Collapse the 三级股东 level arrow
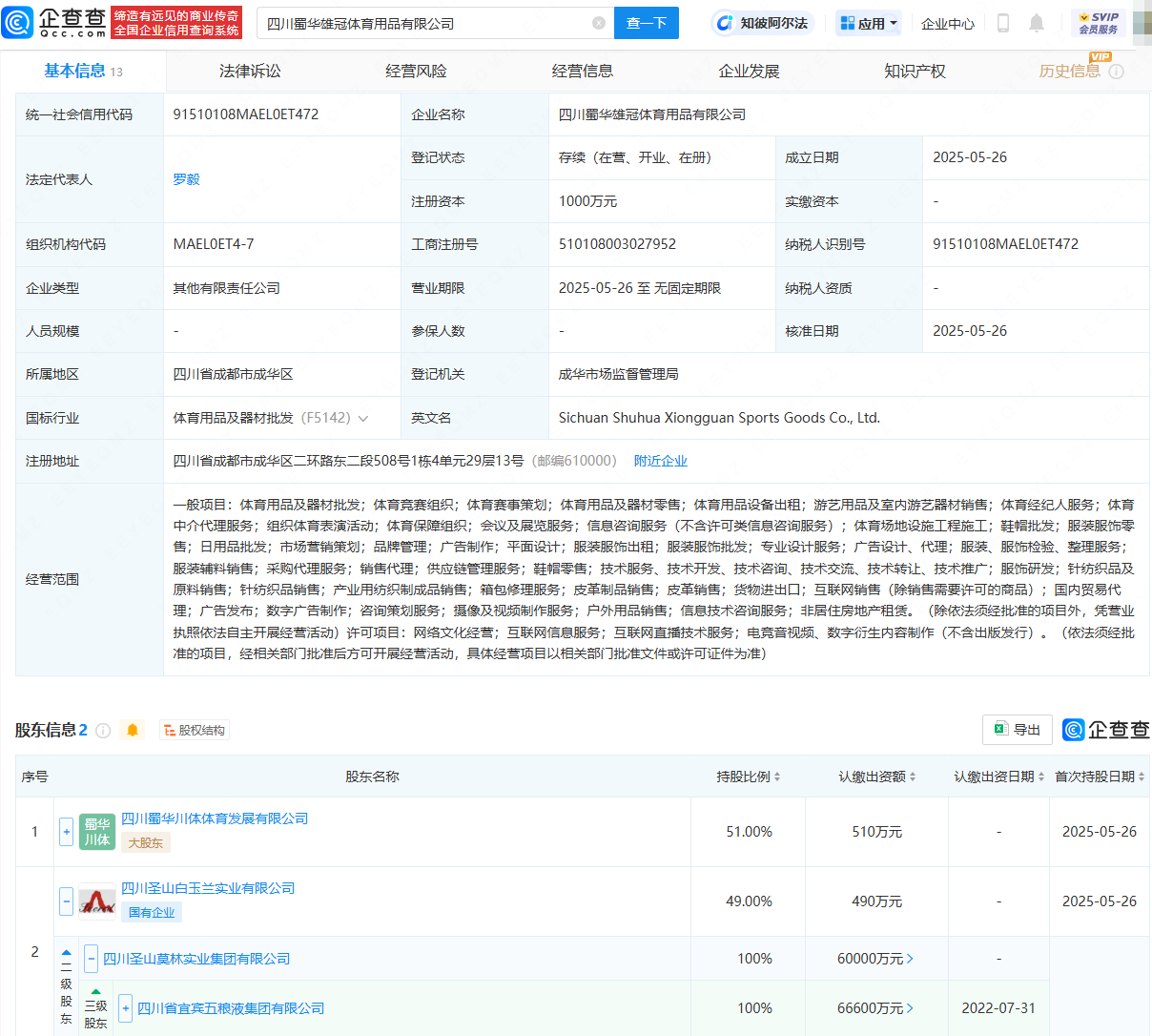Screen dimensions: 1152x1036 point(95,992)
